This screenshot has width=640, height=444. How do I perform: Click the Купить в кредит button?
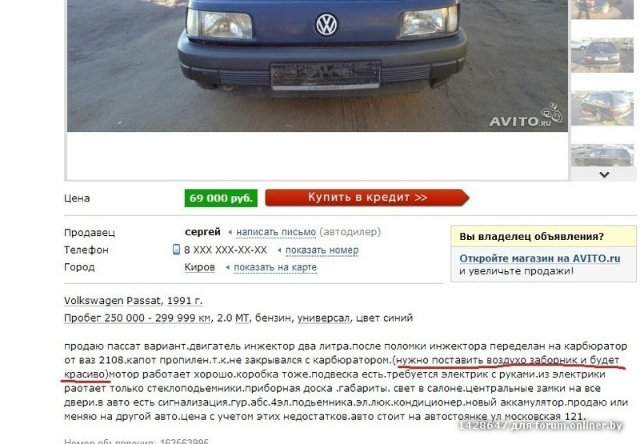[x=367, y=198]
